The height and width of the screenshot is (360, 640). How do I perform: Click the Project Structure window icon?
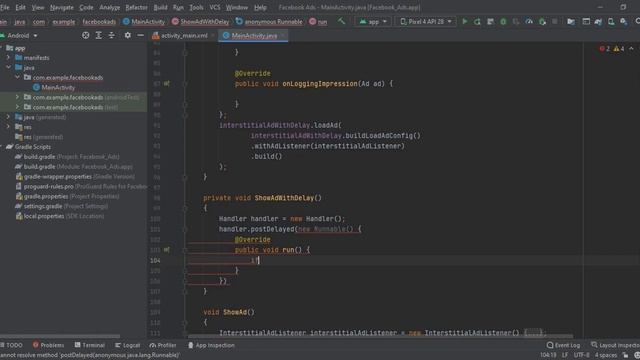586,21
